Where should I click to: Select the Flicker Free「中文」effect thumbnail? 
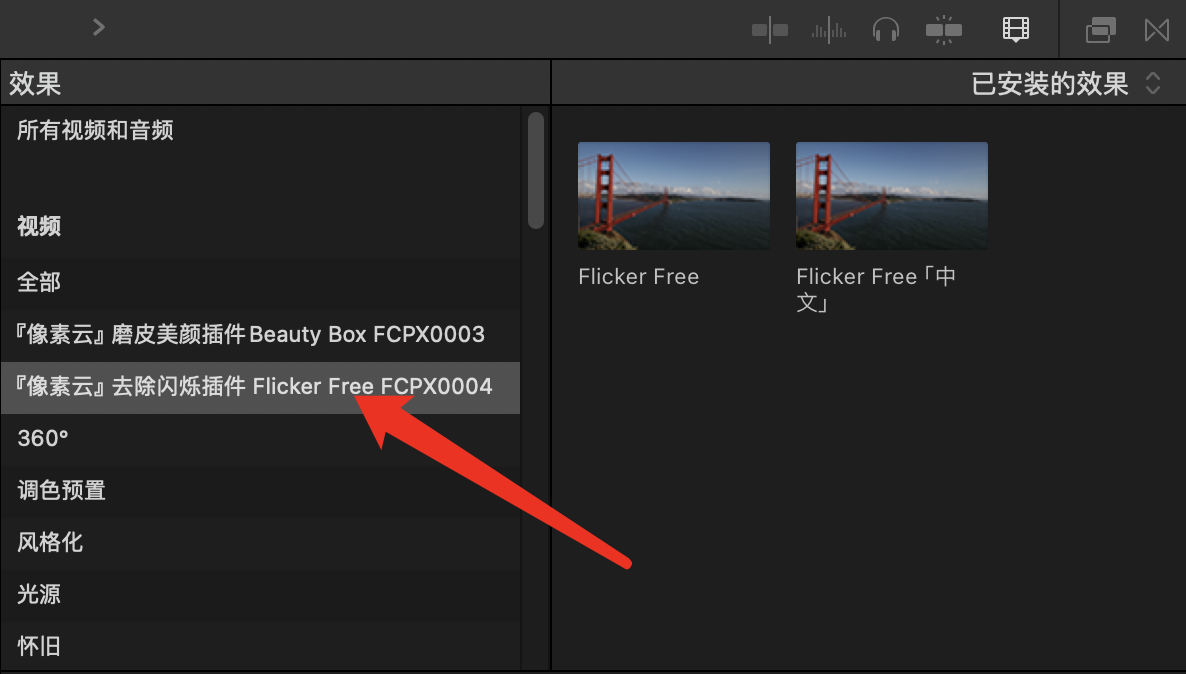point(892,196)
